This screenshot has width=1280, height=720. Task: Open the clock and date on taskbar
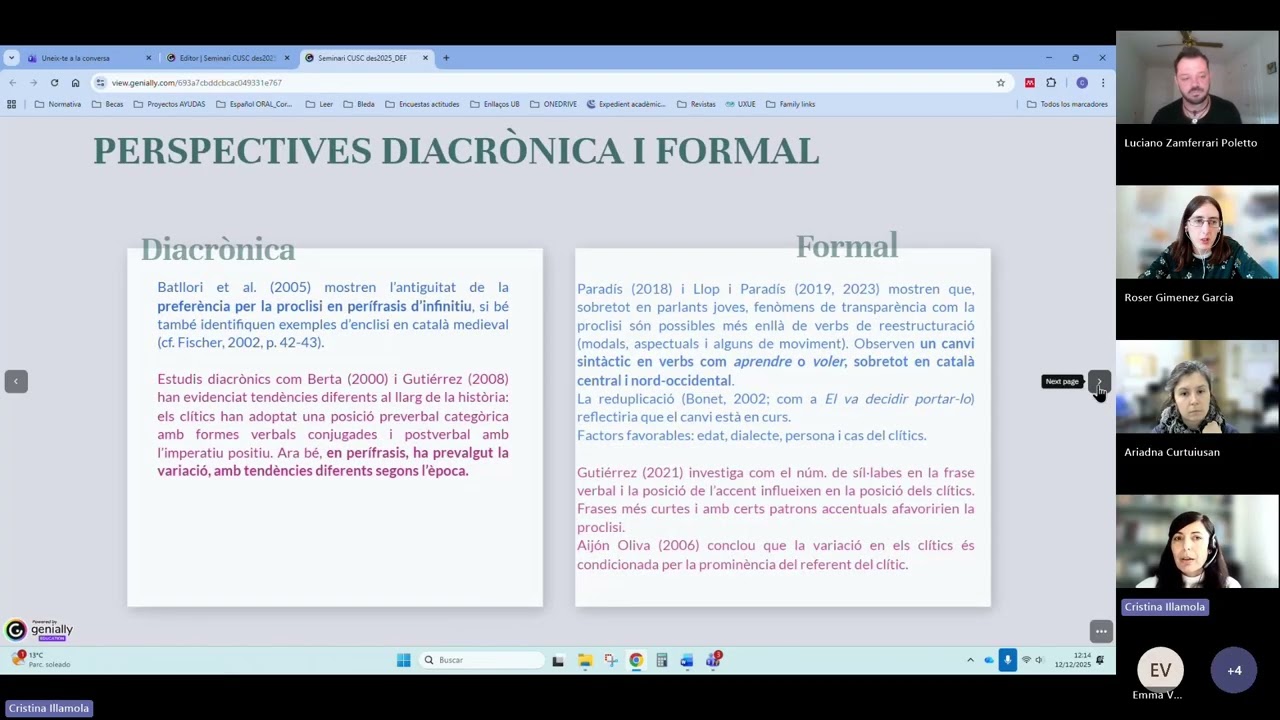[x=1072, y=660]
